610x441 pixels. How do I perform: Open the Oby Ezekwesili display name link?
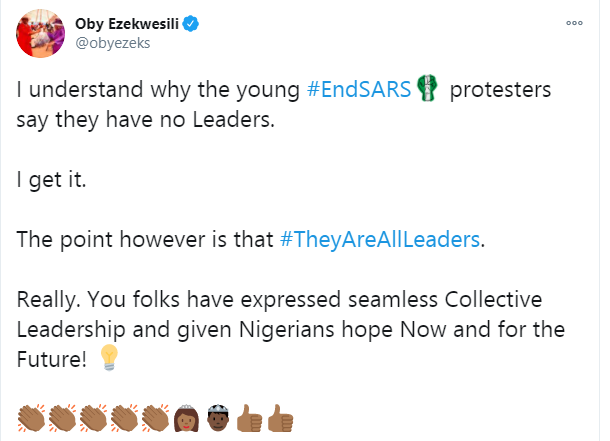point(127,24)
